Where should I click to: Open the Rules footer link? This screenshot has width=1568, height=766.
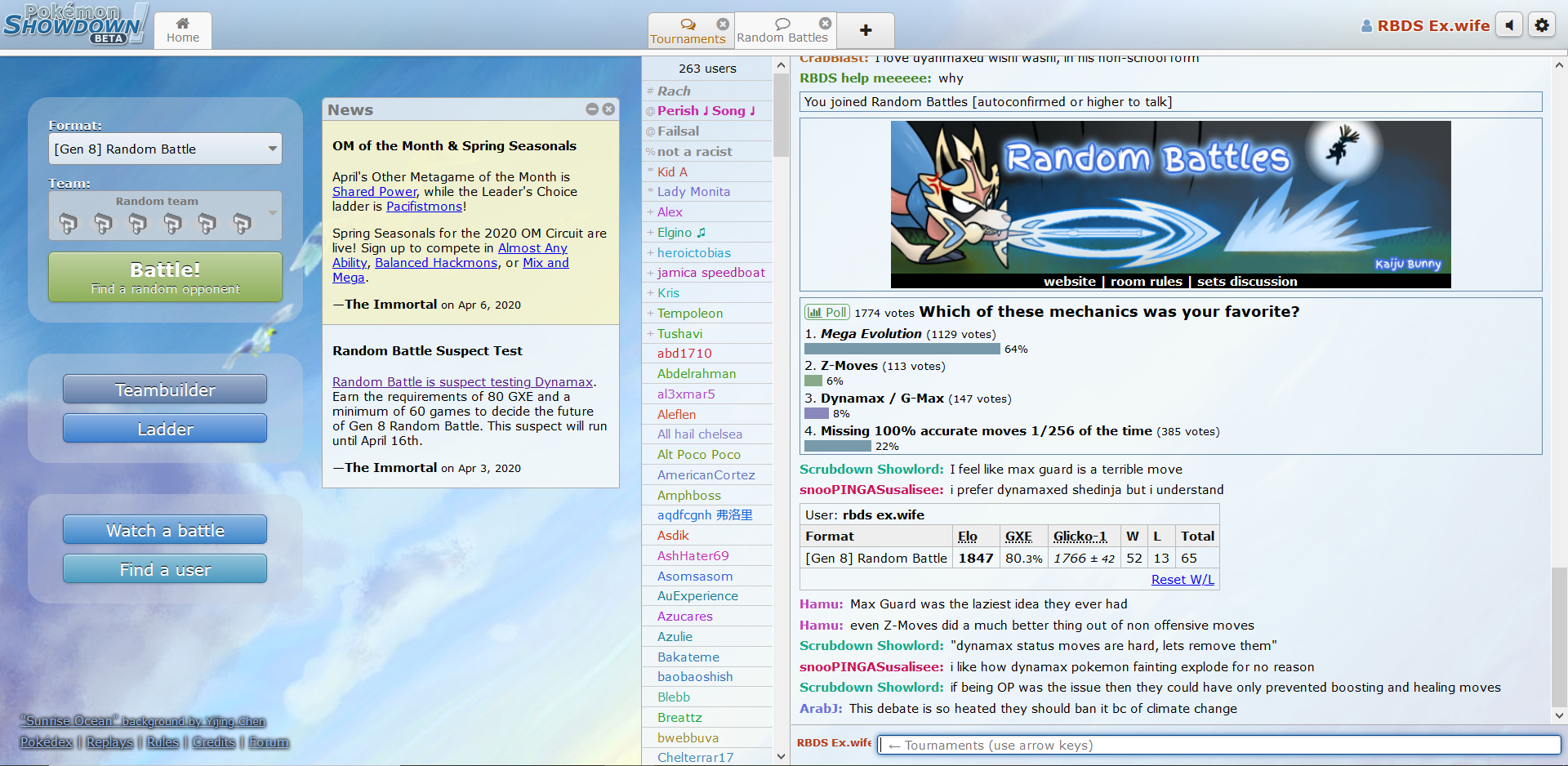click(163, 742)
